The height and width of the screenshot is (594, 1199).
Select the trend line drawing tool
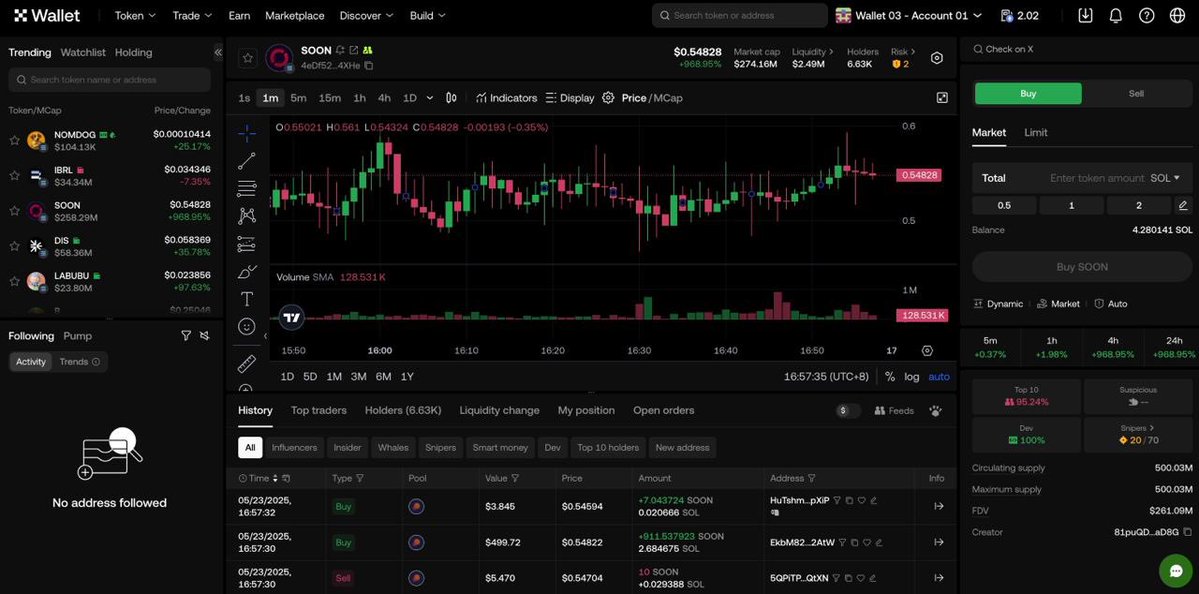(x=246, y=161)
